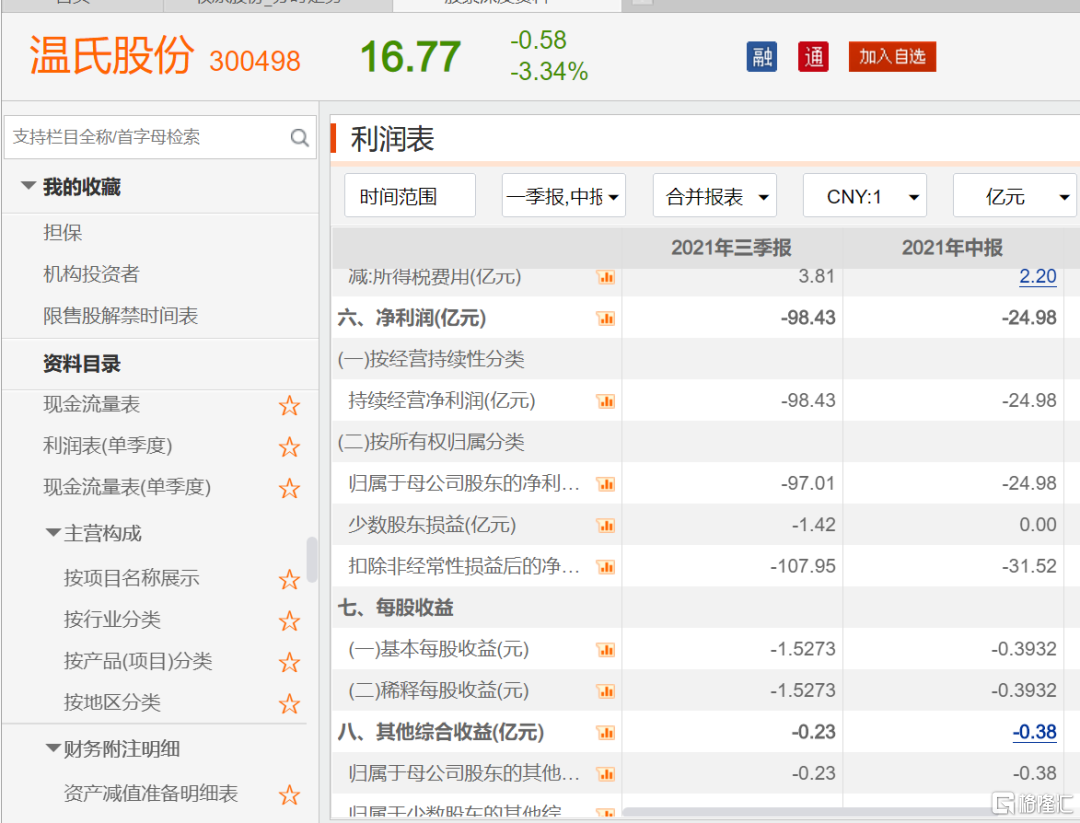Open chart icon for 持续经营净利润 row
The height and width of the screenshot is (823, 1080).
(x=606, y=401)
